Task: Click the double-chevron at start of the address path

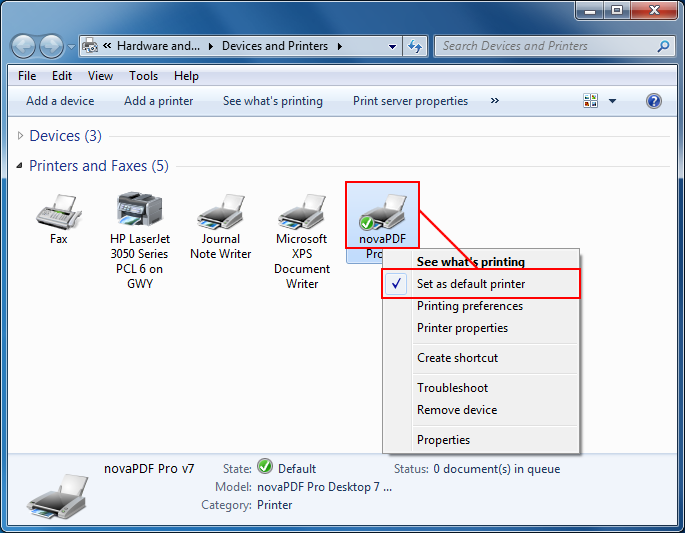Action: [x=107, y=46]
